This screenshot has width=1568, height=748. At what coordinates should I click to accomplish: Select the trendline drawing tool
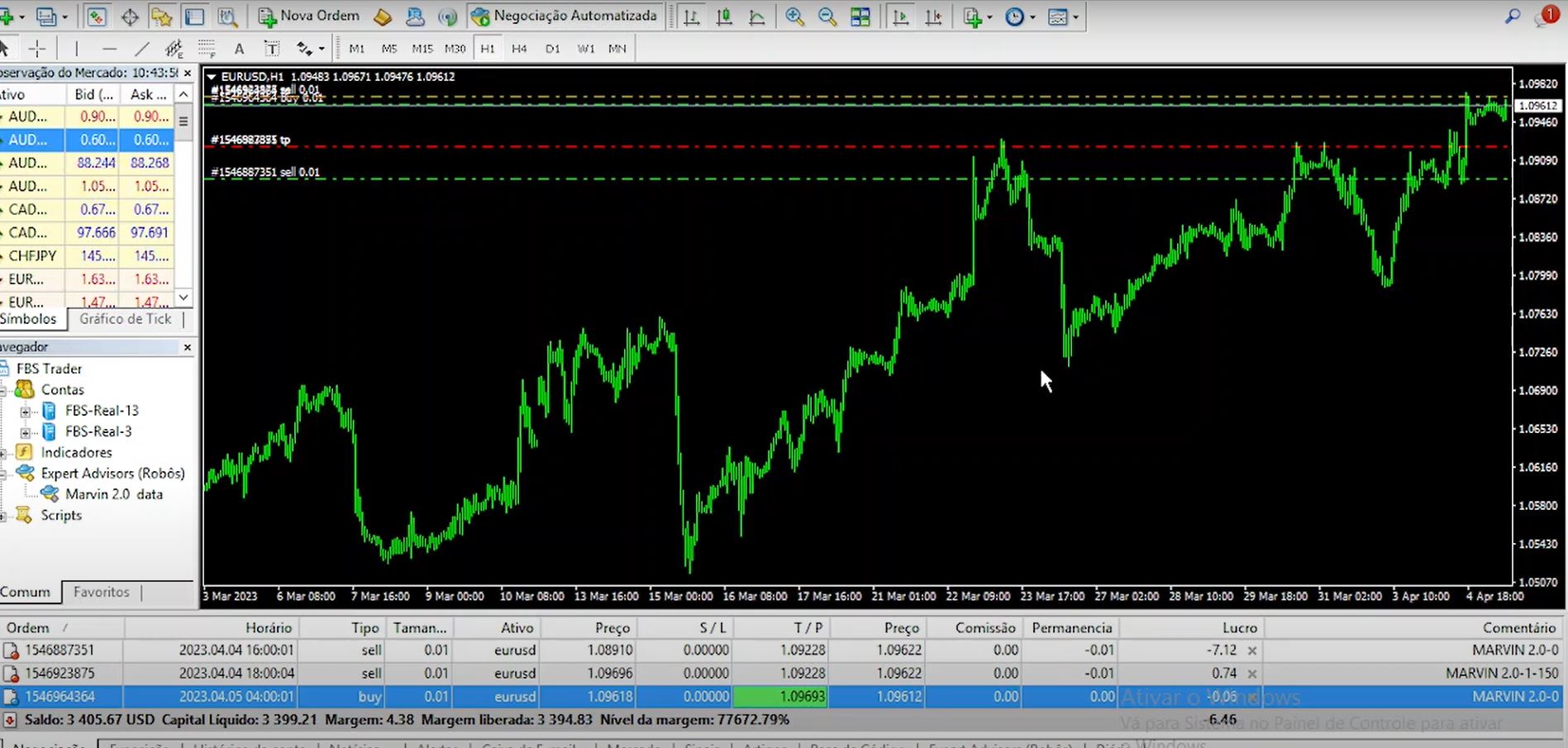pyautogui.click(x=142, y=49)
